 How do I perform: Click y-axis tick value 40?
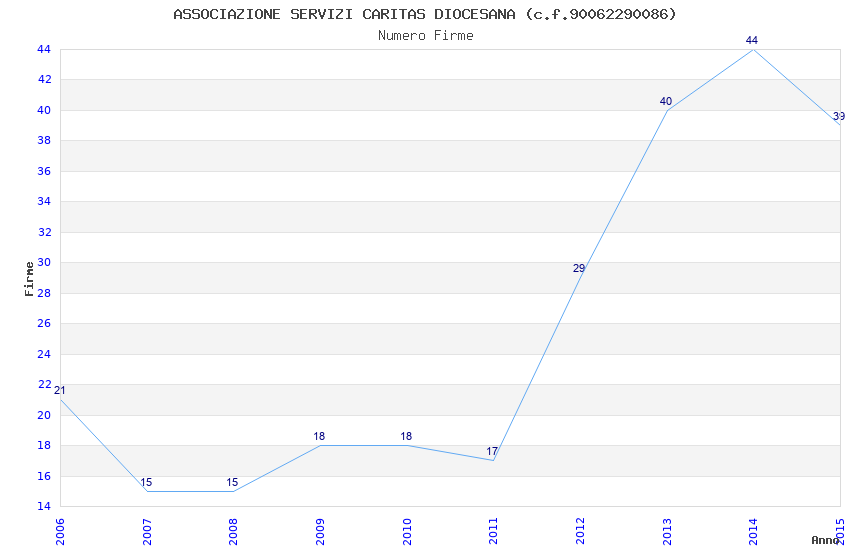[x=44, y=111]
